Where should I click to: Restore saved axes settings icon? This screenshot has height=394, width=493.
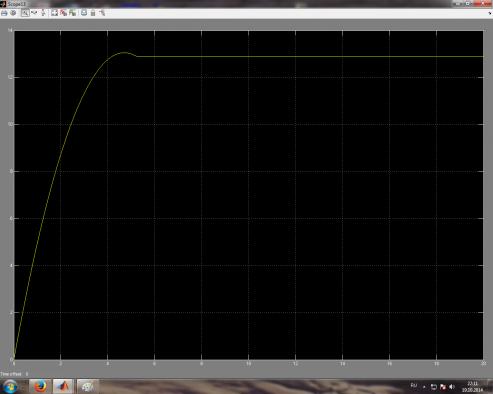pyautogui.click(x=72, y=13)
